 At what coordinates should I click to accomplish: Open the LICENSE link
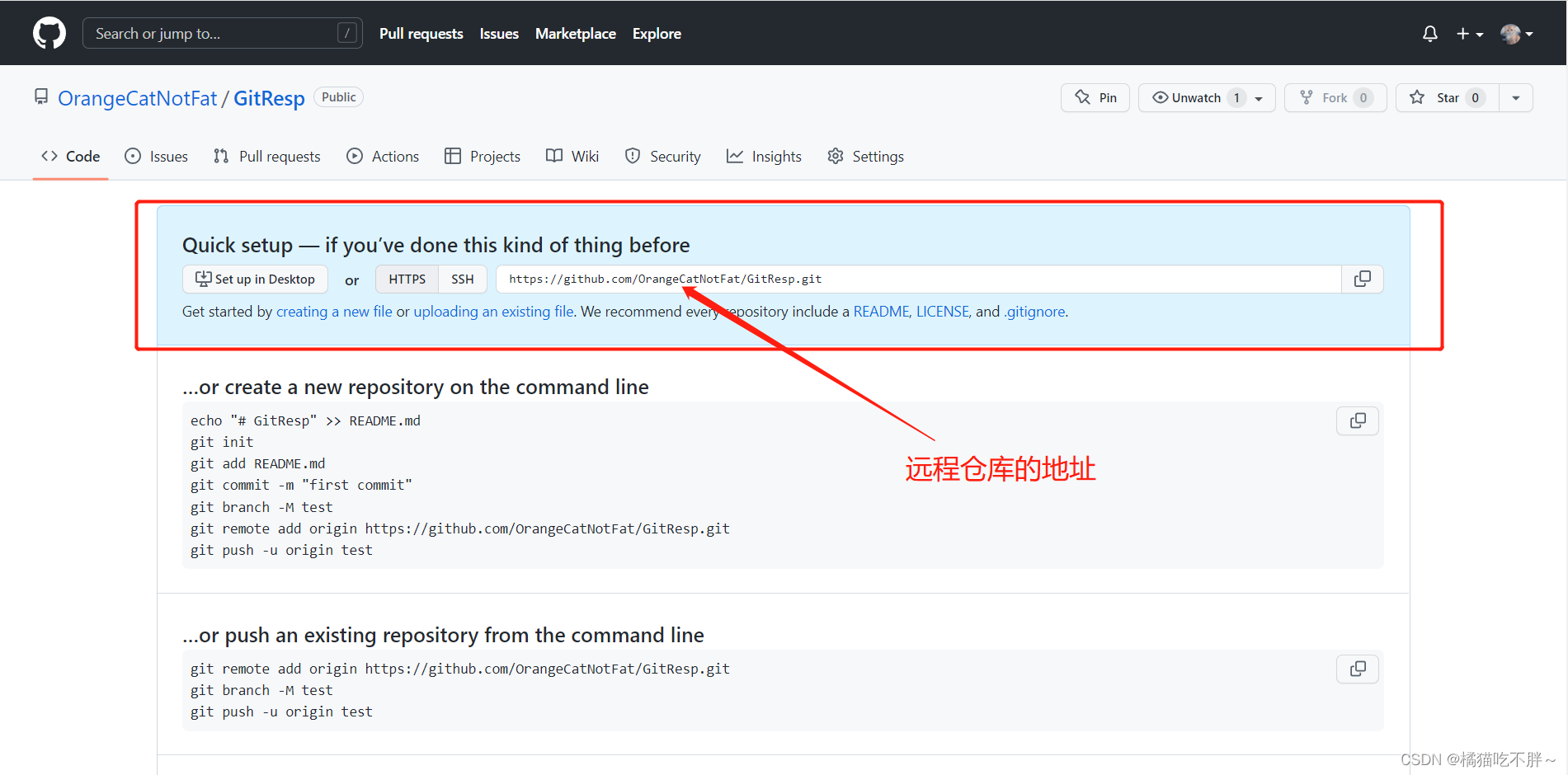pos(943,312)
